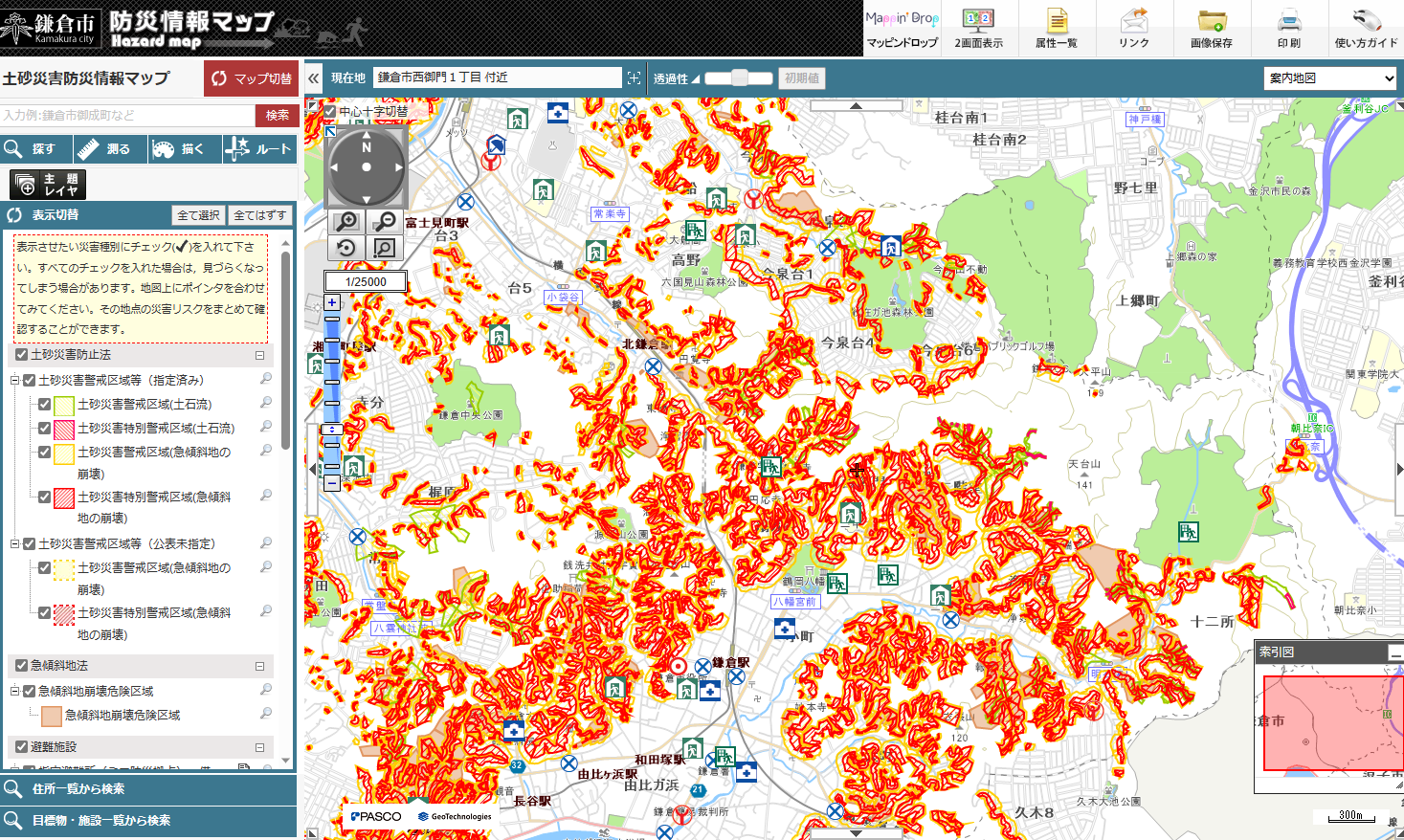Save the map with 画像保存
1404x840 pixels.
pyautogui.click(x=1212, y=29)
